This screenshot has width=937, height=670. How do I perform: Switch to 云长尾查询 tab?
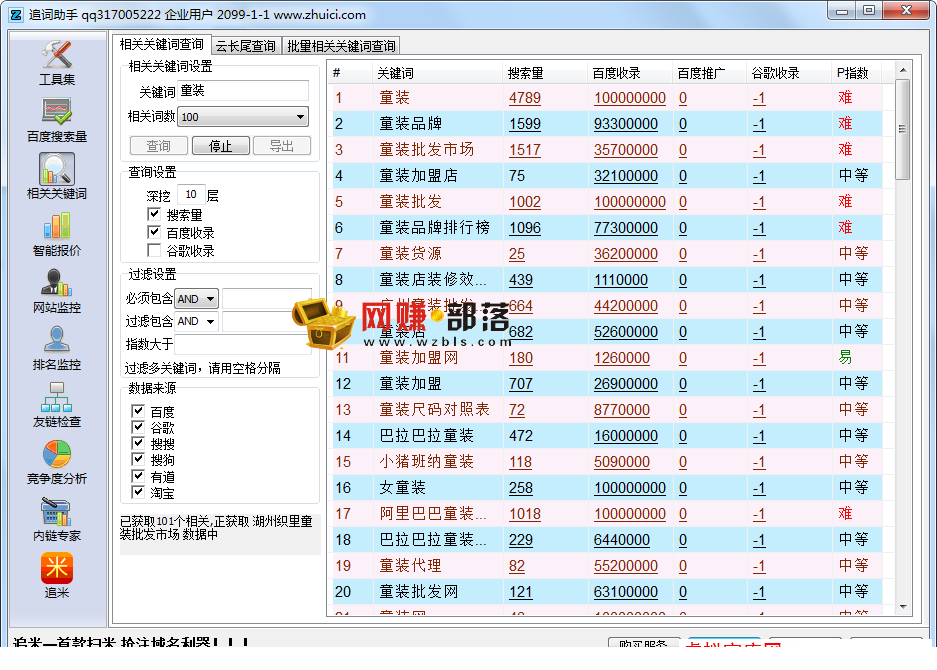point(246,46)
